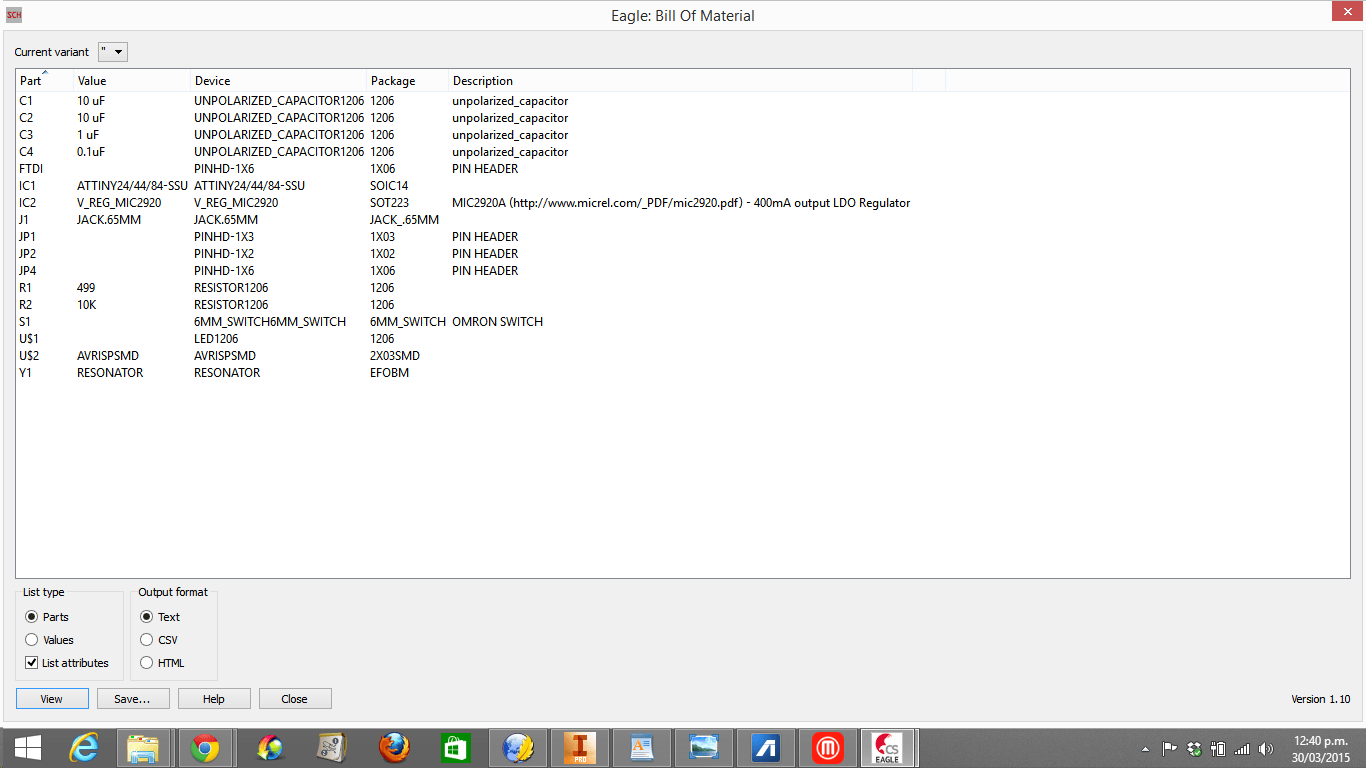1366x768 pixels.
Task: Open the clock showing 12:40 p.m.
Action: pos(1319,748)
